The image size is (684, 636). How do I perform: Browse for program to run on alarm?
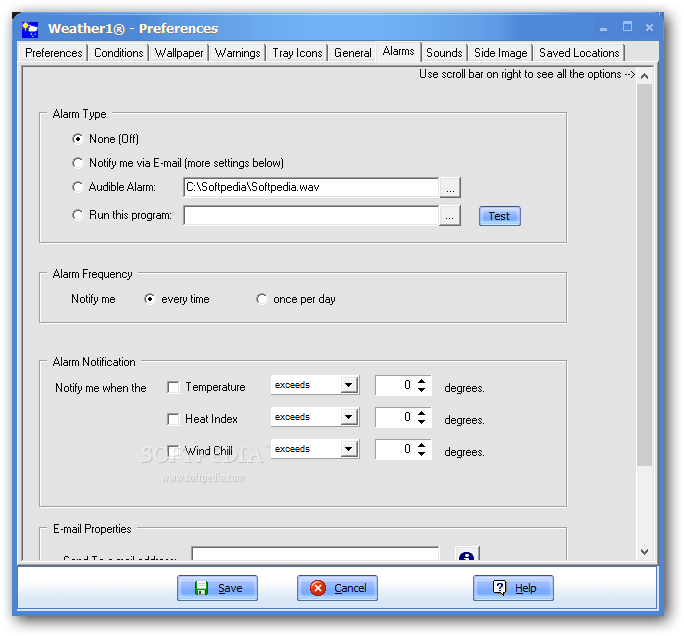[x=450, y=216]
